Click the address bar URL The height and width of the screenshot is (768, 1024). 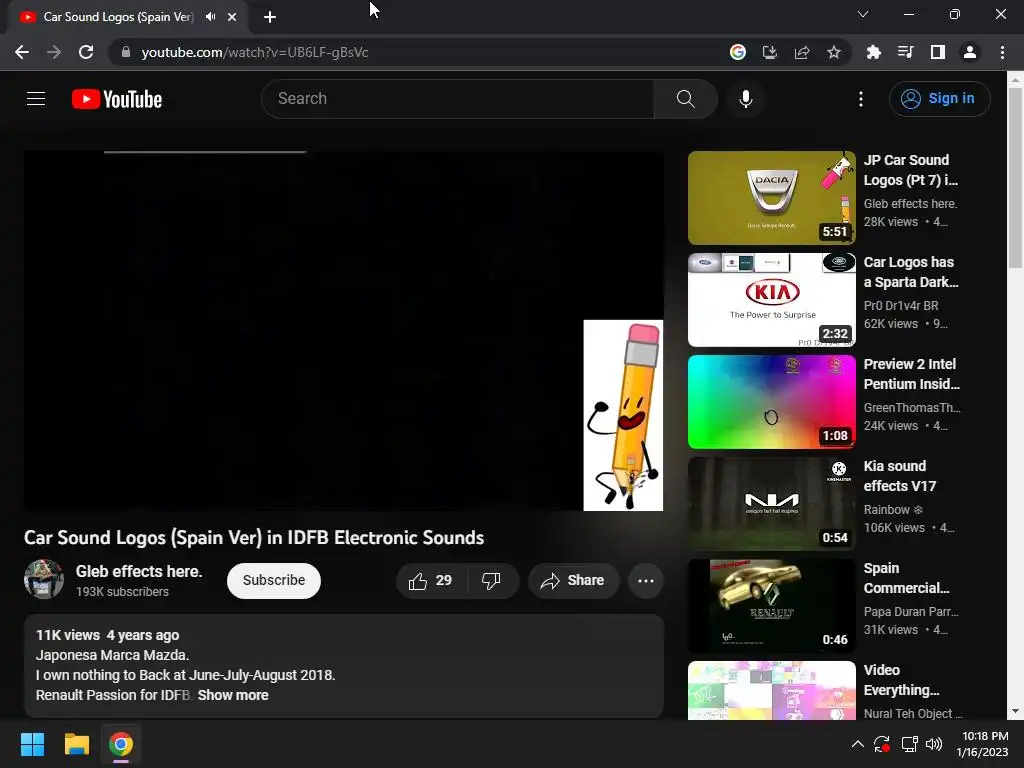255,52
